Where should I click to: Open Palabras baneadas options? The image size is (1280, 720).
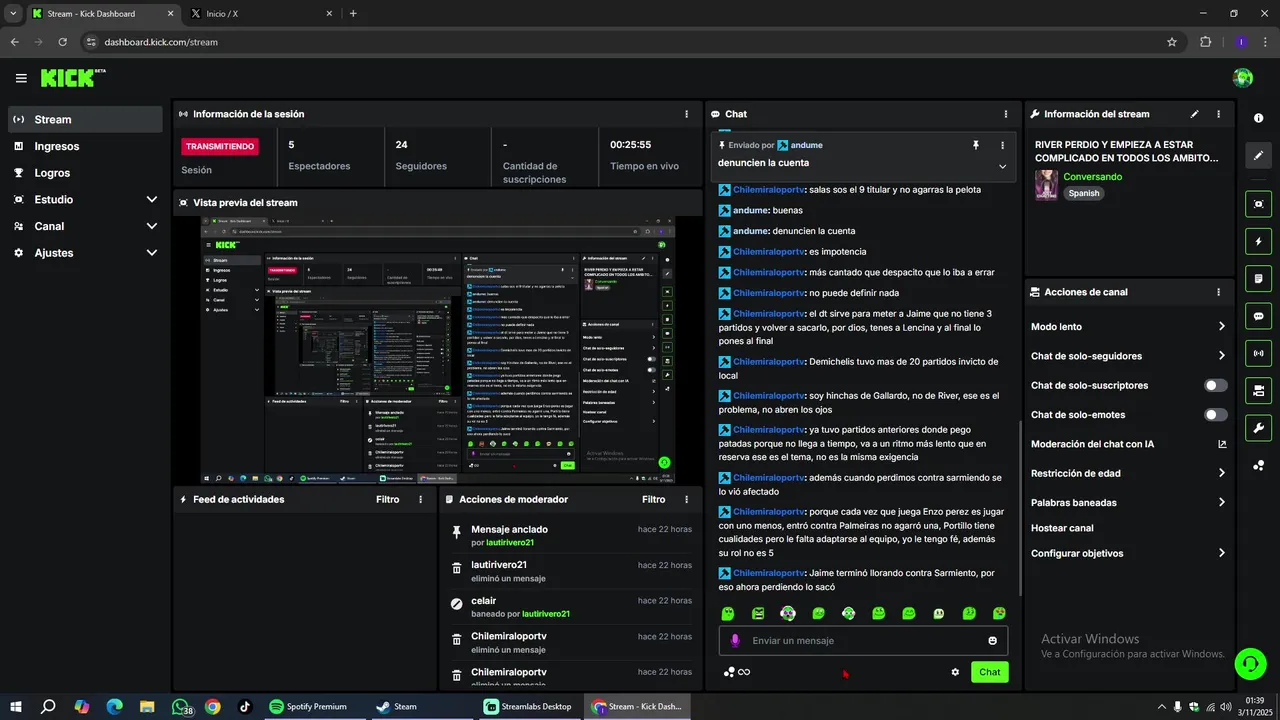[x=1128, y=503]
